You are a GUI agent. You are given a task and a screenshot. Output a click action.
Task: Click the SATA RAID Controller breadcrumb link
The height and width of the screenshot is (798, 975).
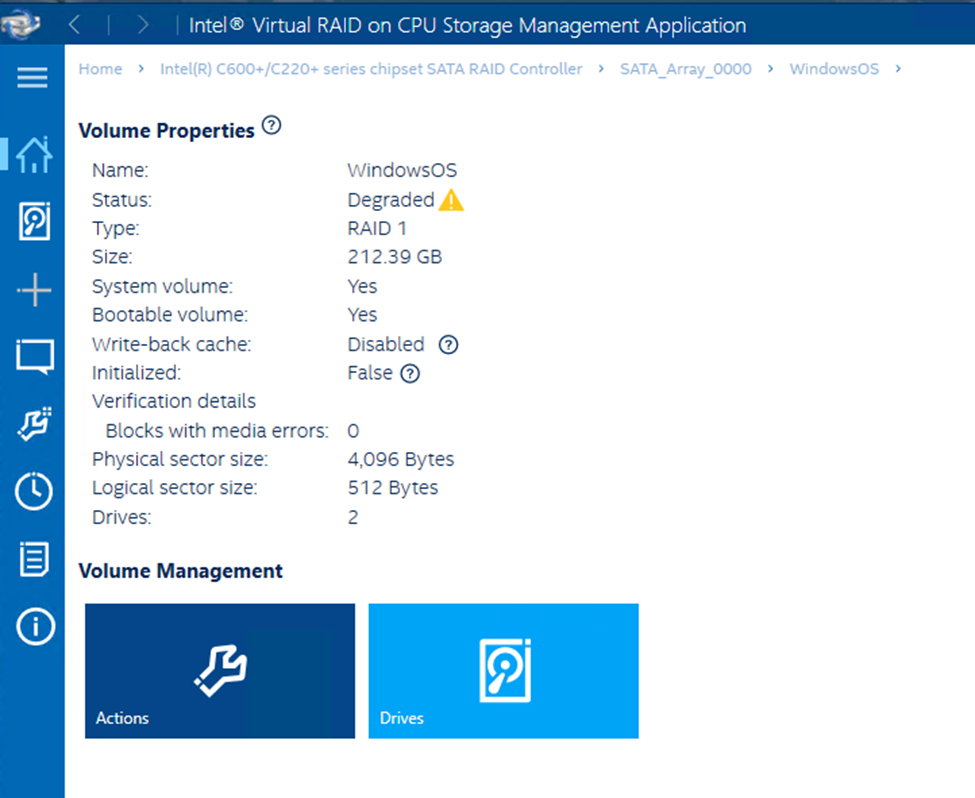(371, 69)
